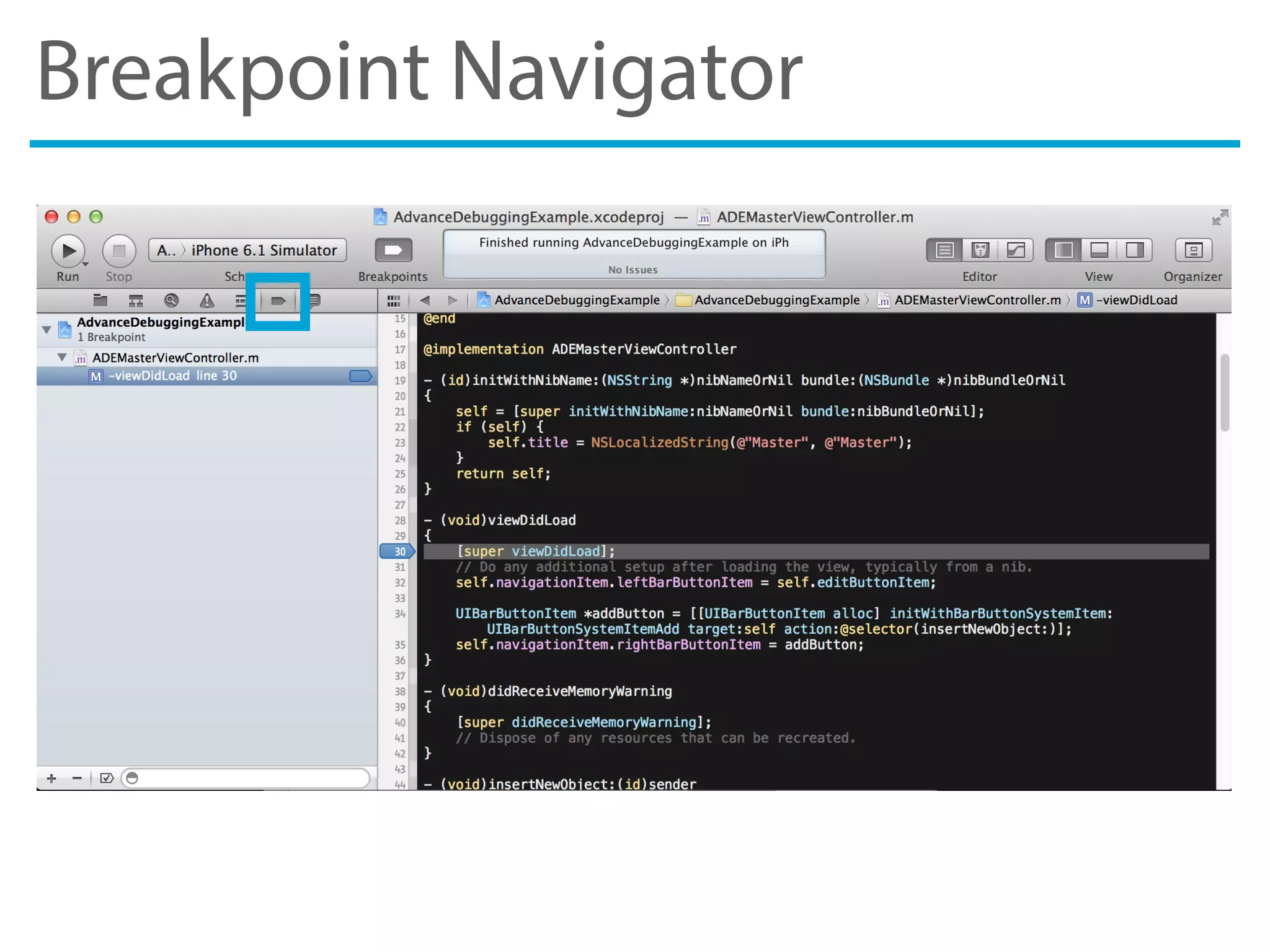Show the Issue navigator warning tab

(206, 301)
